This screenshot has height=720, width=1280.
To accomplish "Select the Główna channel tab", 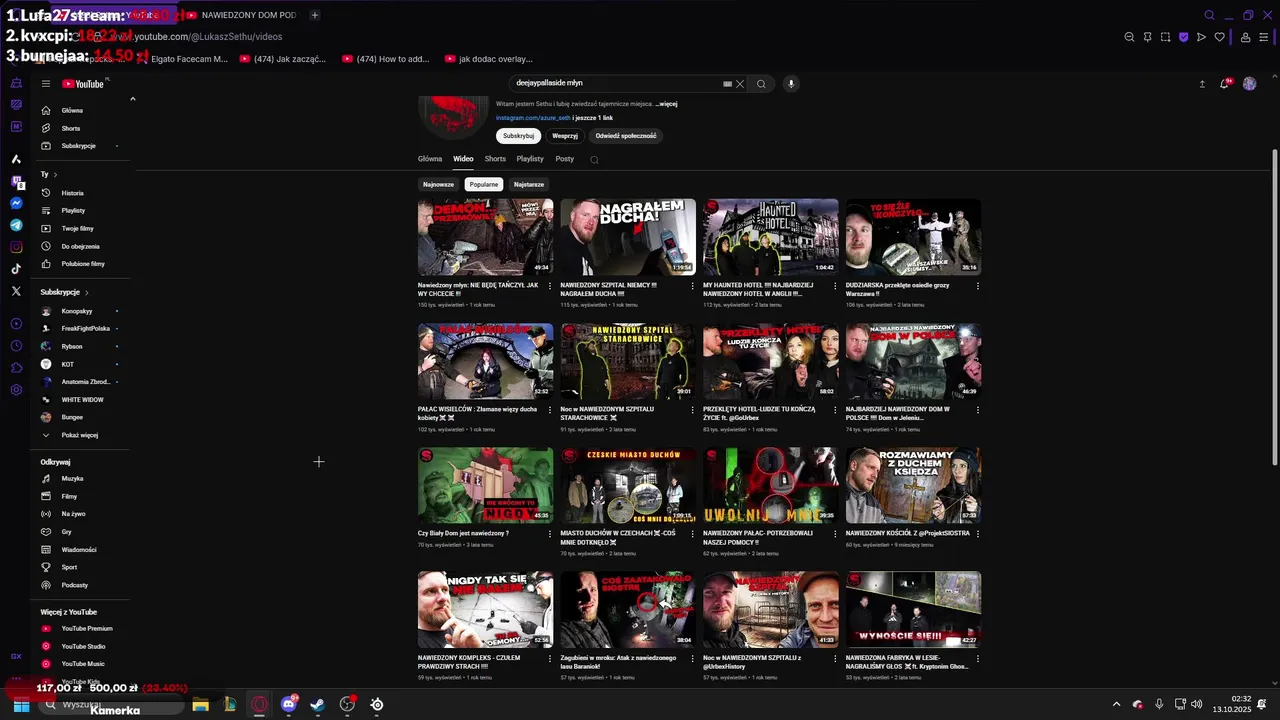I will [x=430, y=159].
